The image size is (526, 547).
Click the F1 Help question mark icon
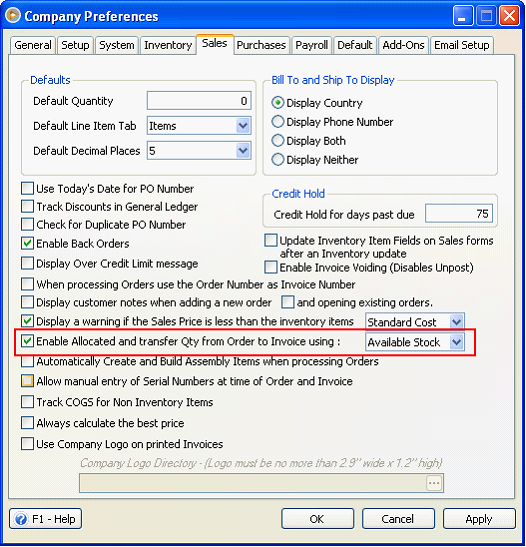(21, 519)
